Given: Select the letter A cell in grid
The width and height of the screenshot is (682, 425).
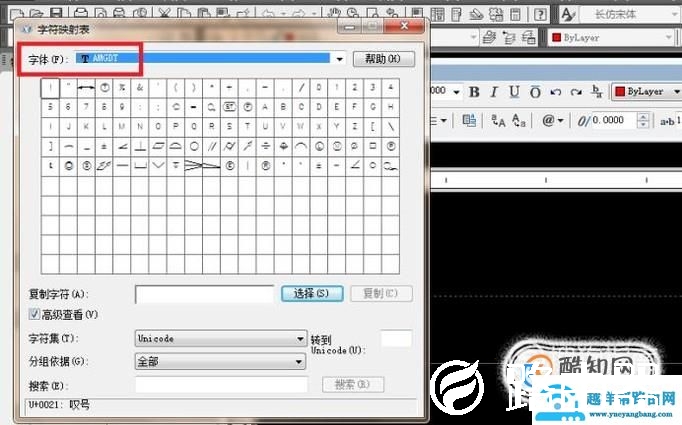Looking at the screenshot, I should coord(265,107).
